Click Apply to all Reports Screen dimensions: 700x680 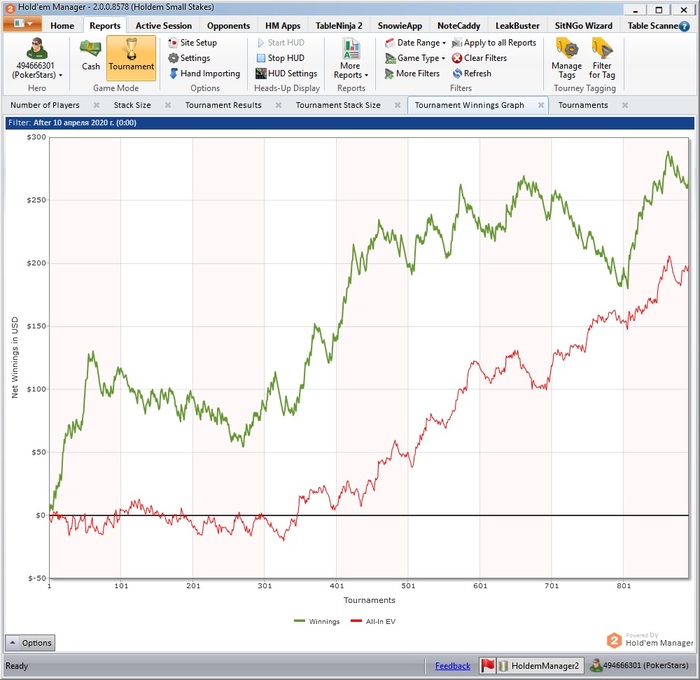point(494,43)
